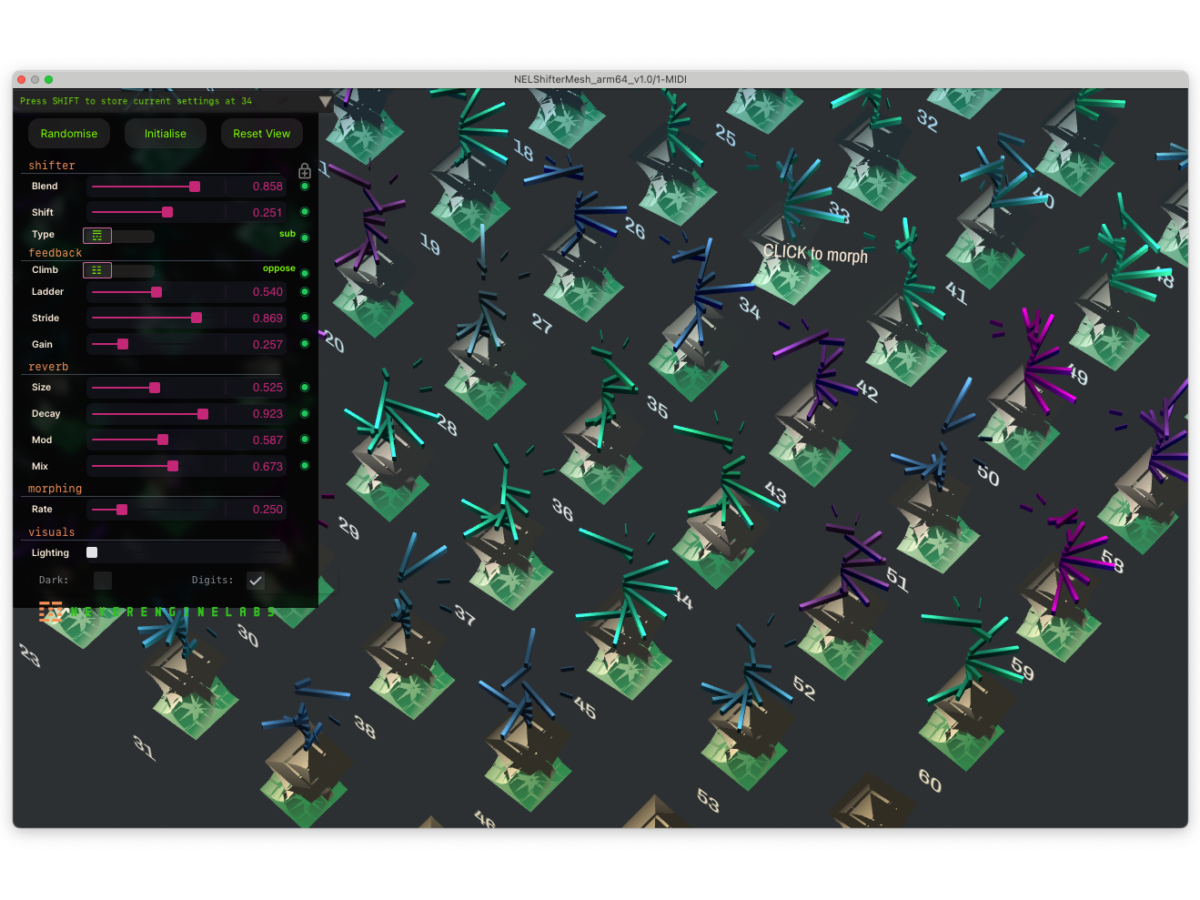
Task: Enable the Dark checkbox
Action: coord(102,580)
